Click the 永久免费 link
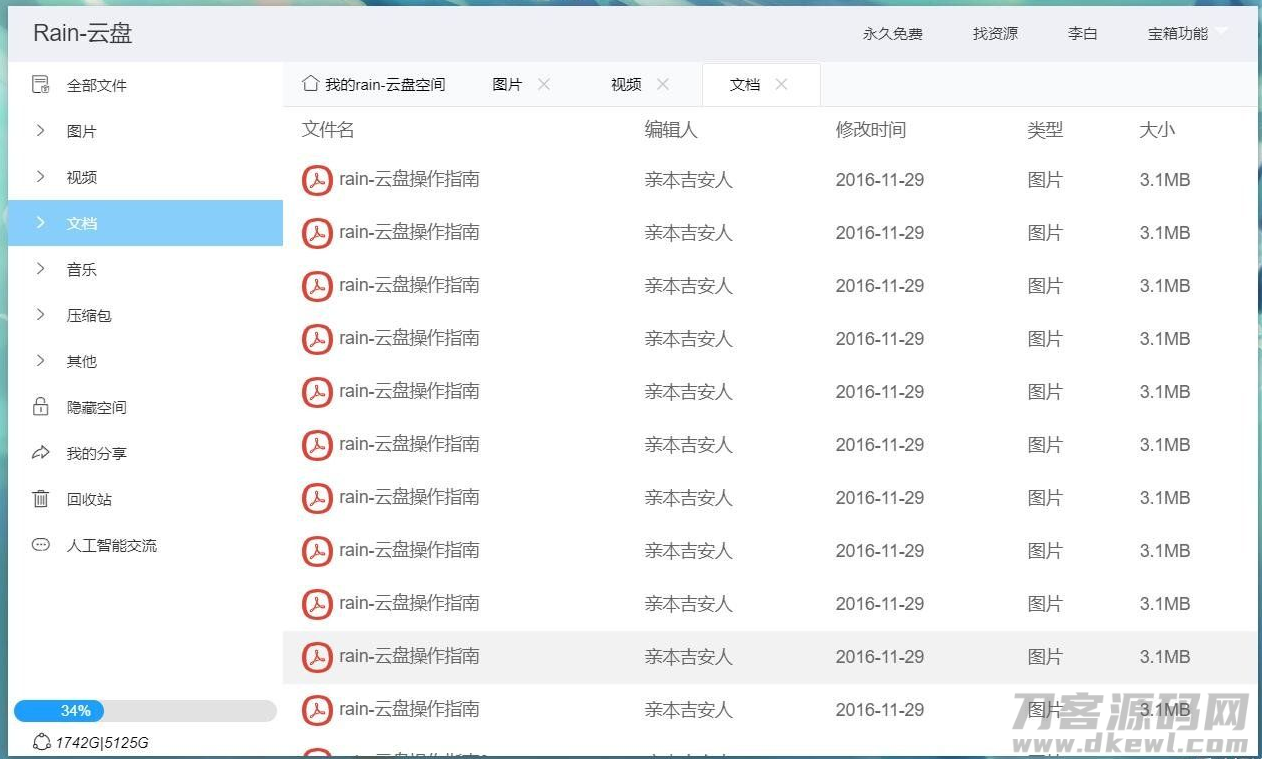This screenshot has height=759, width=1262. [x=892, y=33]
